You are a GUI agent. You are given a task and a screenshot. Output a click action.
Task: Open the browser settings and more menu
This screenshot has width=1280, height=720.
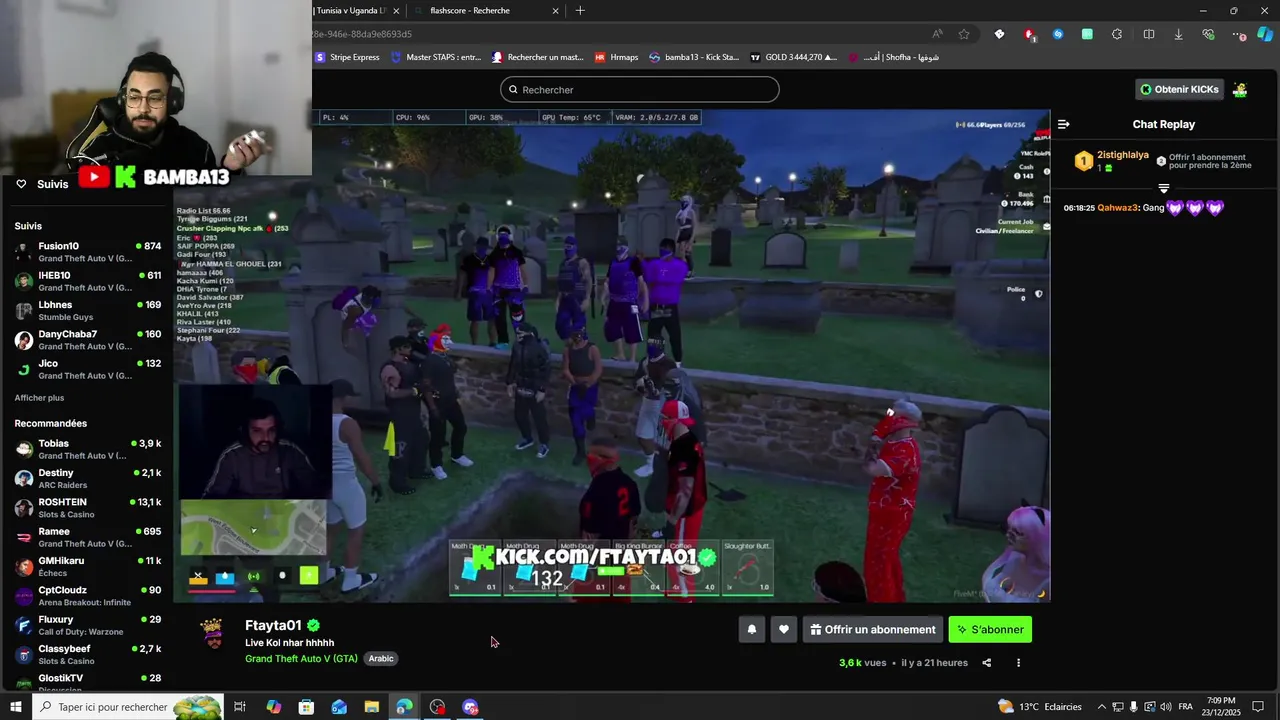click(1240, 34)
